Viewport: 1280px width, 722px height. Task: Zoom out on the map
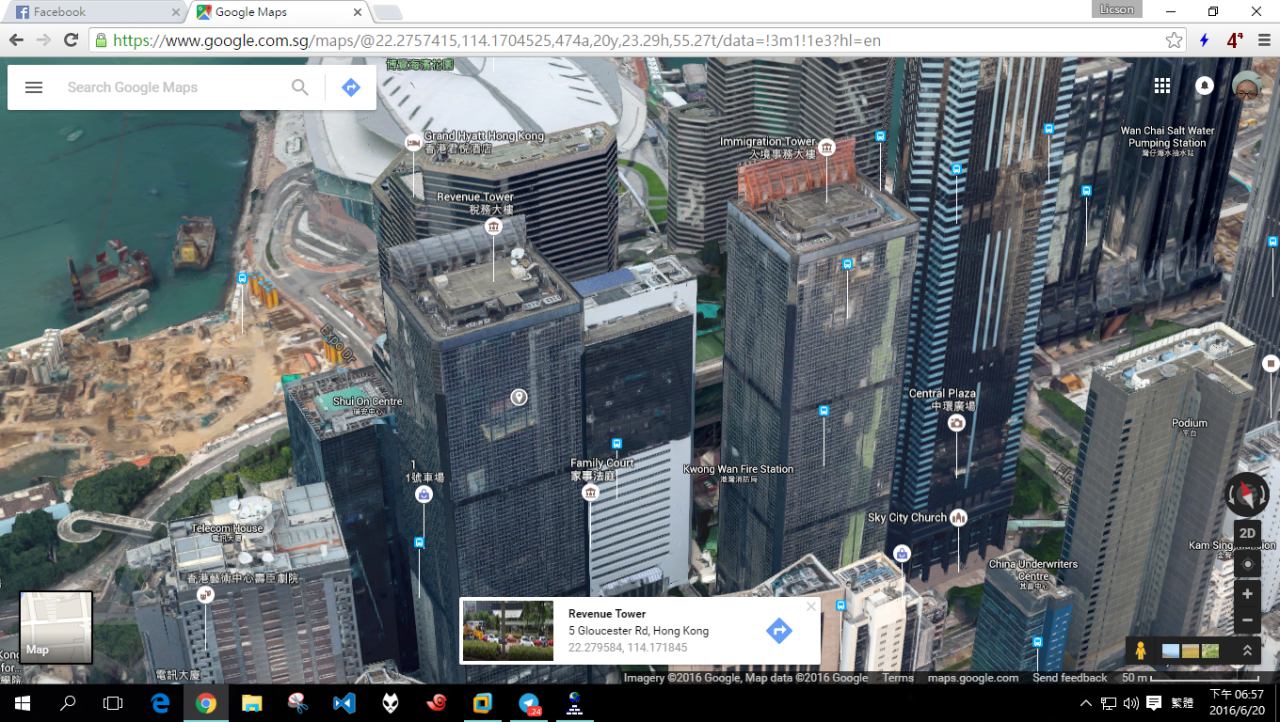(x=1247, y=620)
